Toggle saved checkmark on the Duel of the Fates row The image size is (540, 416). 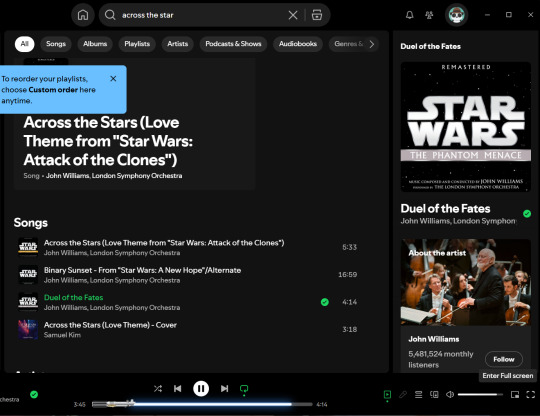[x=324, y=302]
